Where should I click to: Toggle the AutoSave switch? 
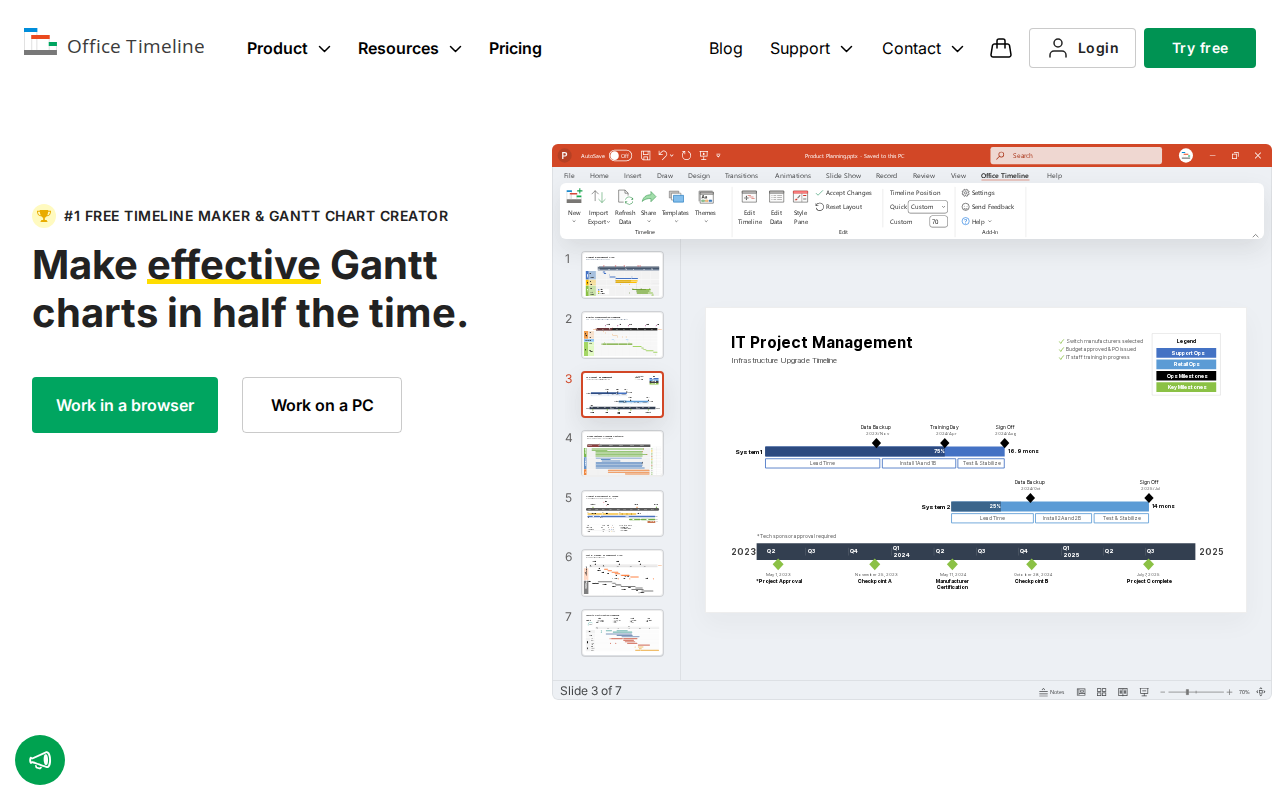620,155
